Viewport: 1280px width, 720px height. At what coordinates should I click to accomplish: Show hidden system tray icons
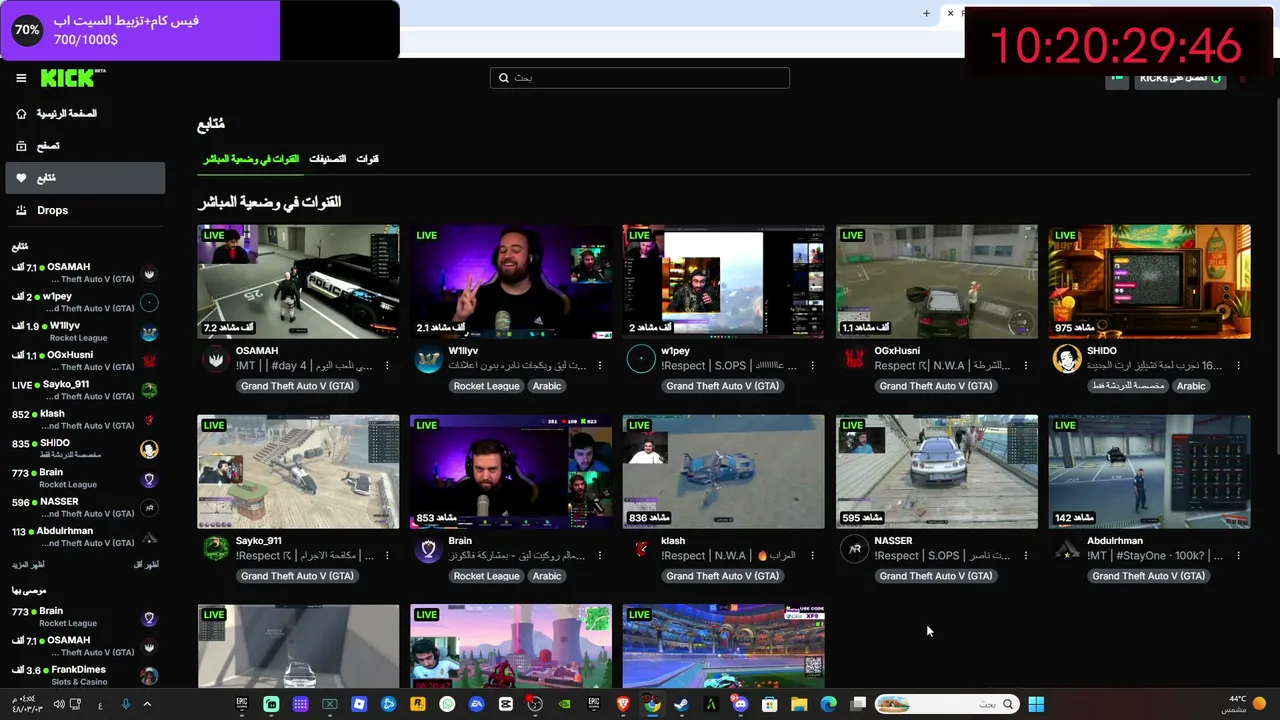click(147, 704)
